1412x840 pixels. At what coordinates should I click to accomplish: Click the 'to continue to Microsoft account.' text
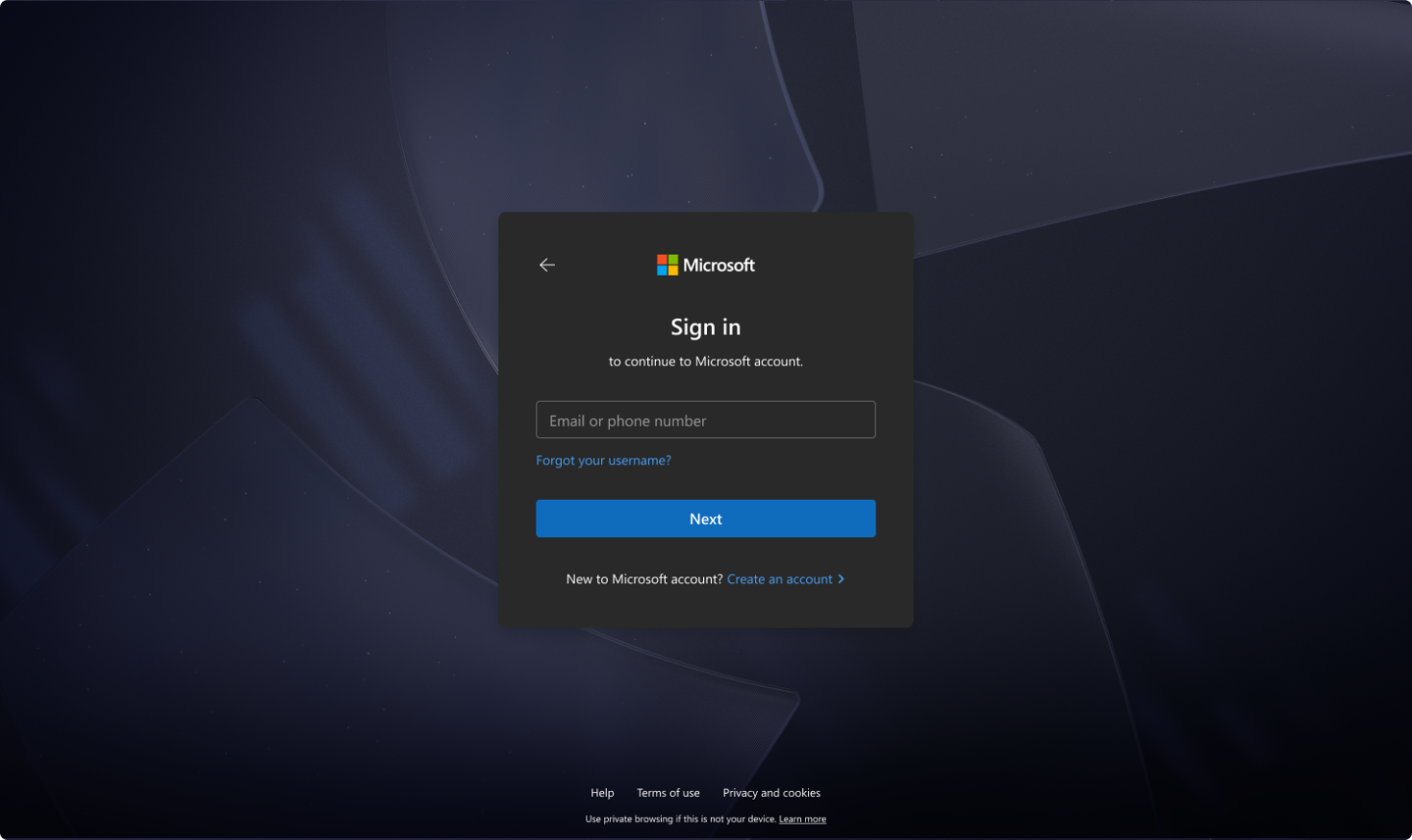tap(706, 362)
